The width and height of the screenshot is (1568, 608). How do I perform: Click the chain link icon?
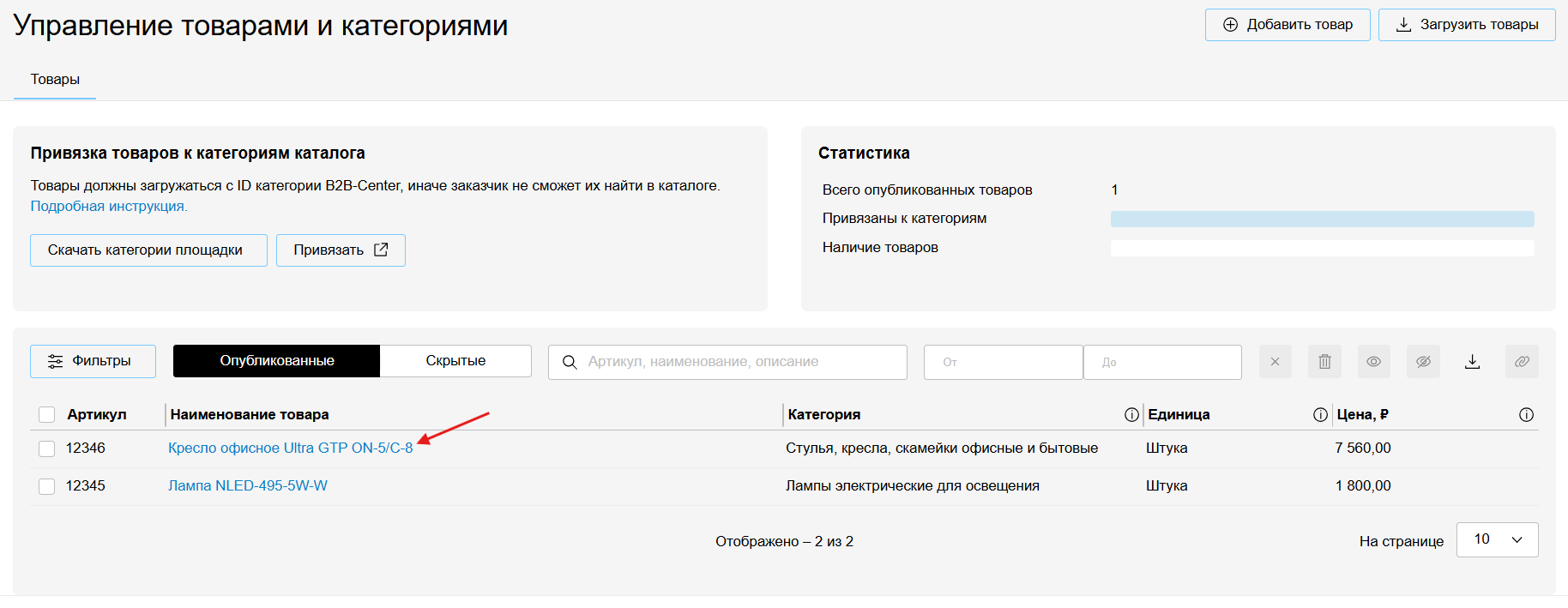click(1522, 362)
